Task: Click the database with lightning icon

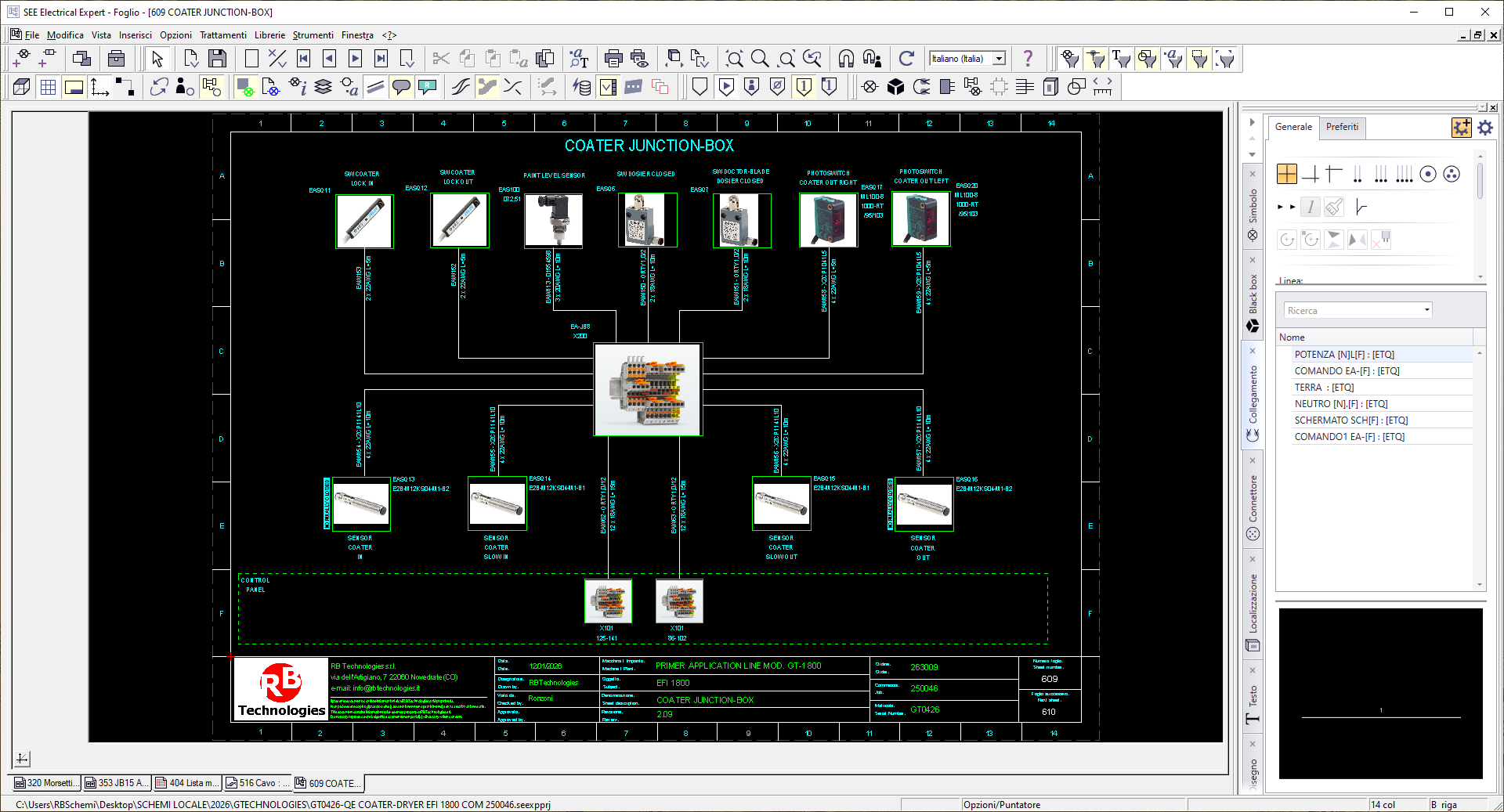Action: [x=581, y=87]
